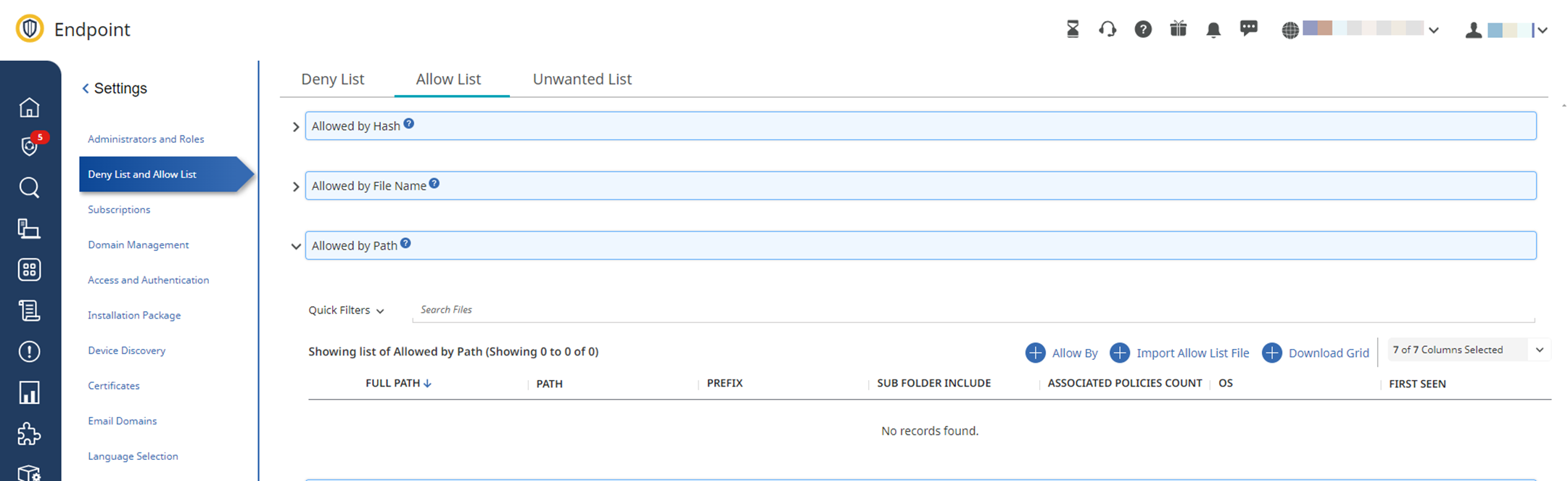
Task: Click the gift box icon in header
Action: coord(1178,29)
